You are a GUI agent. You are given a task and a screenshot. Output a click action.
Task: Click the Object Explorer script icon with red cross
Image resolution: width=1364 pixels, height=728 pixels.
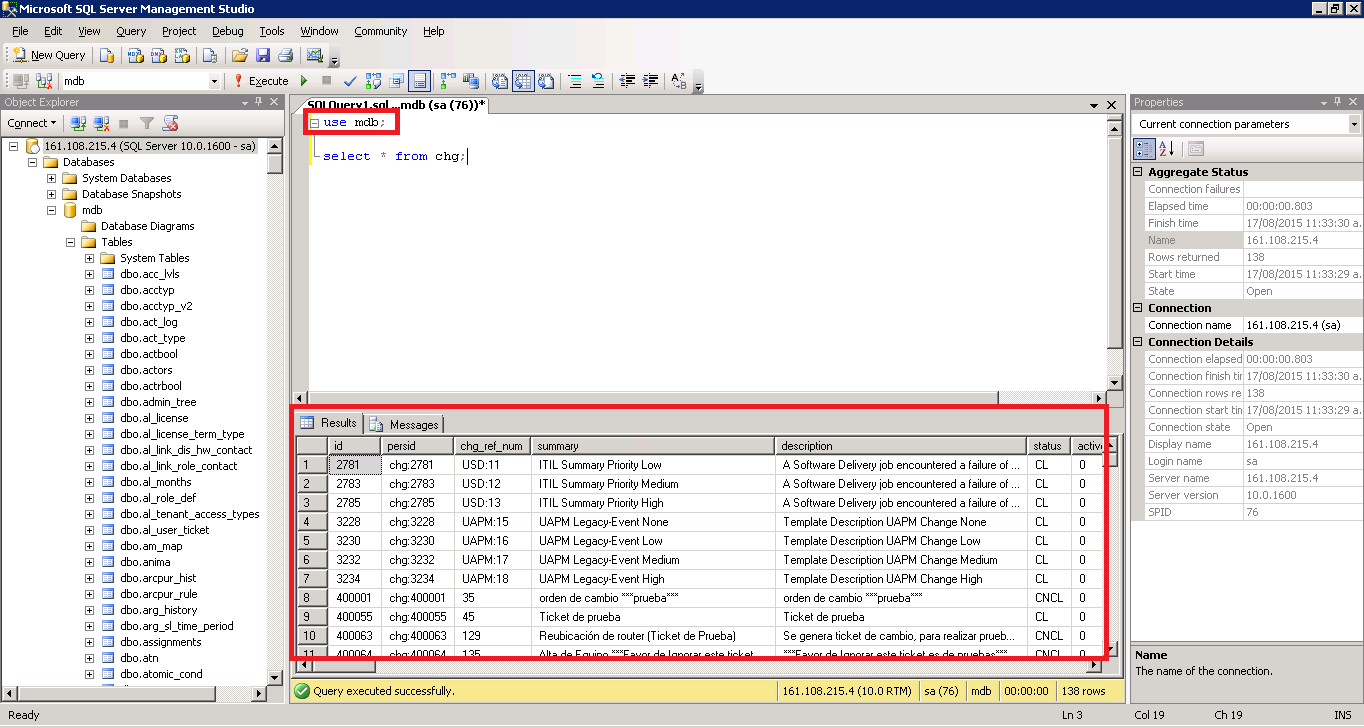170,123
